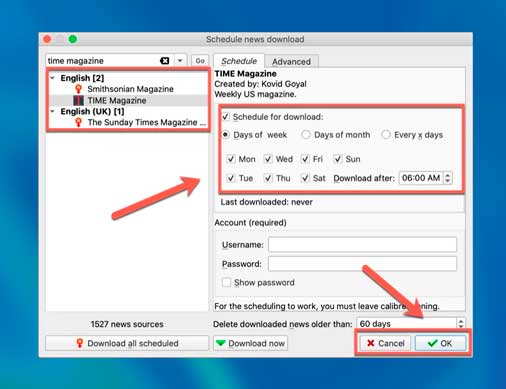Click the Download after time field

click(421, 178)
